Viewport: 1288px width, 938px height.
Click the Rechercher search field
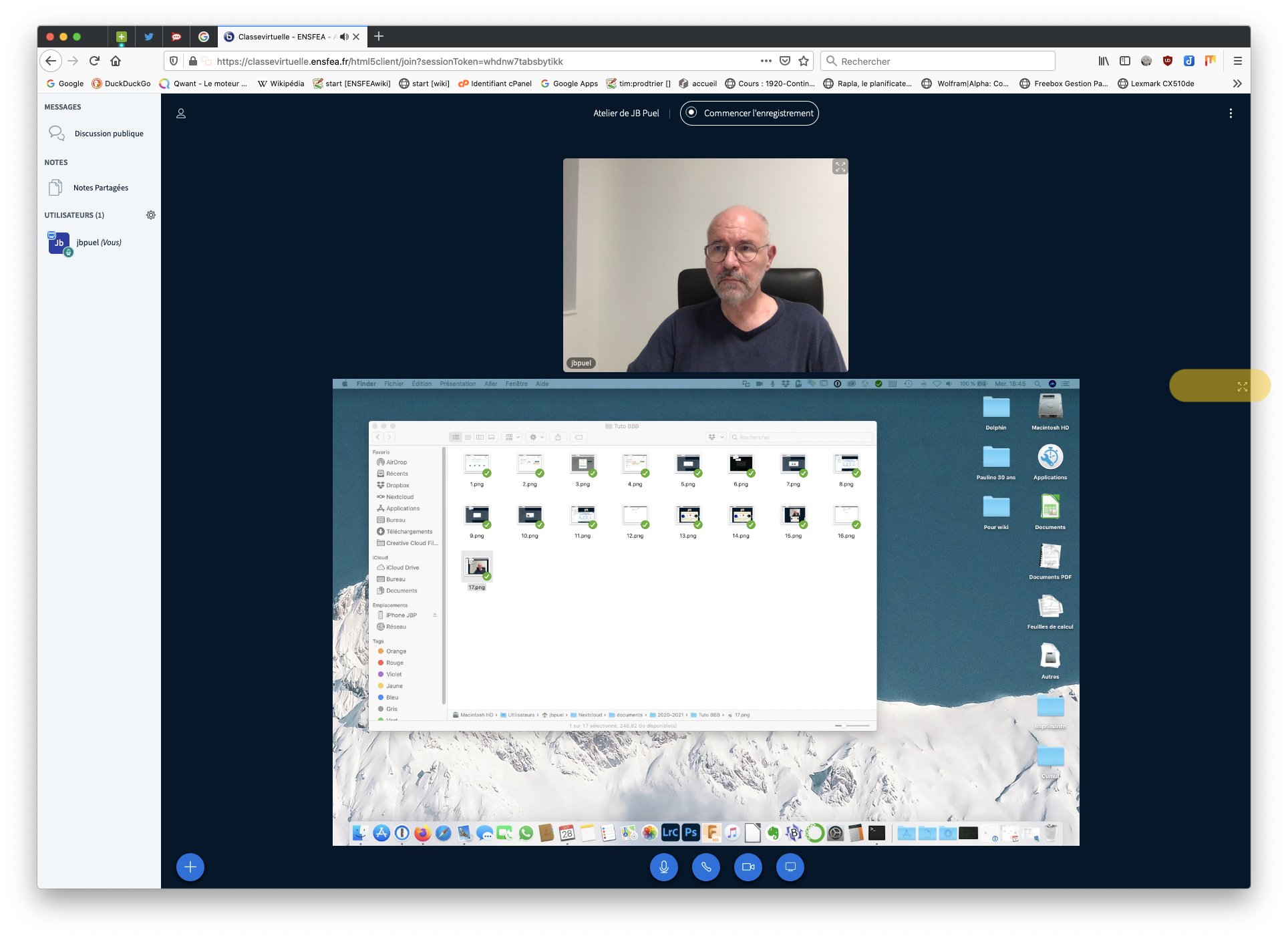[937, 61]
